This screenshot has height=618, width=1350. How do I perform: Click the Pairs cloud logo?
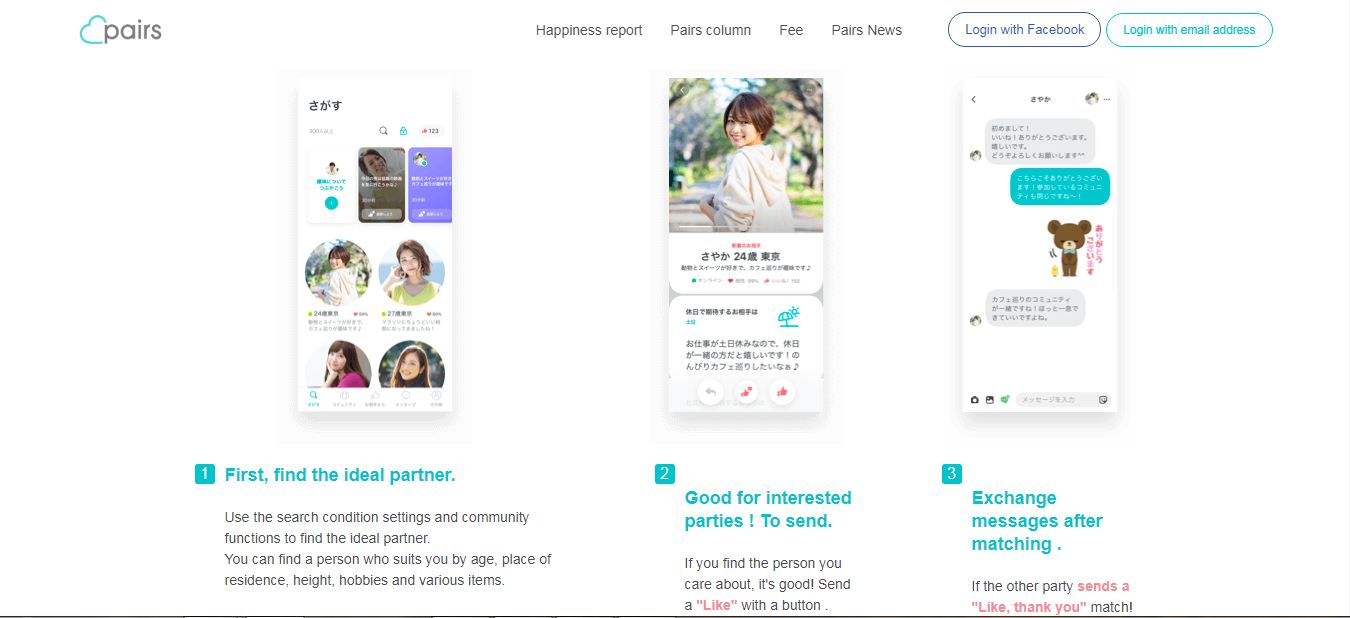[x=120, y=30]
